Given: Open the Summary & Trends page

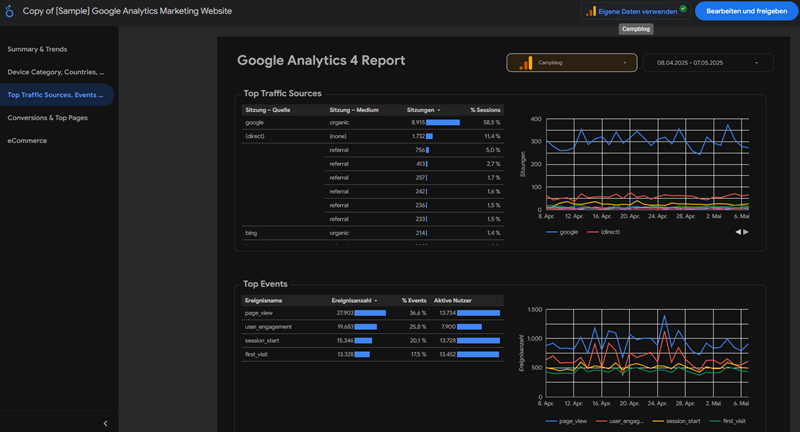Looking at the screenshot, I should [x=37, y=49].
